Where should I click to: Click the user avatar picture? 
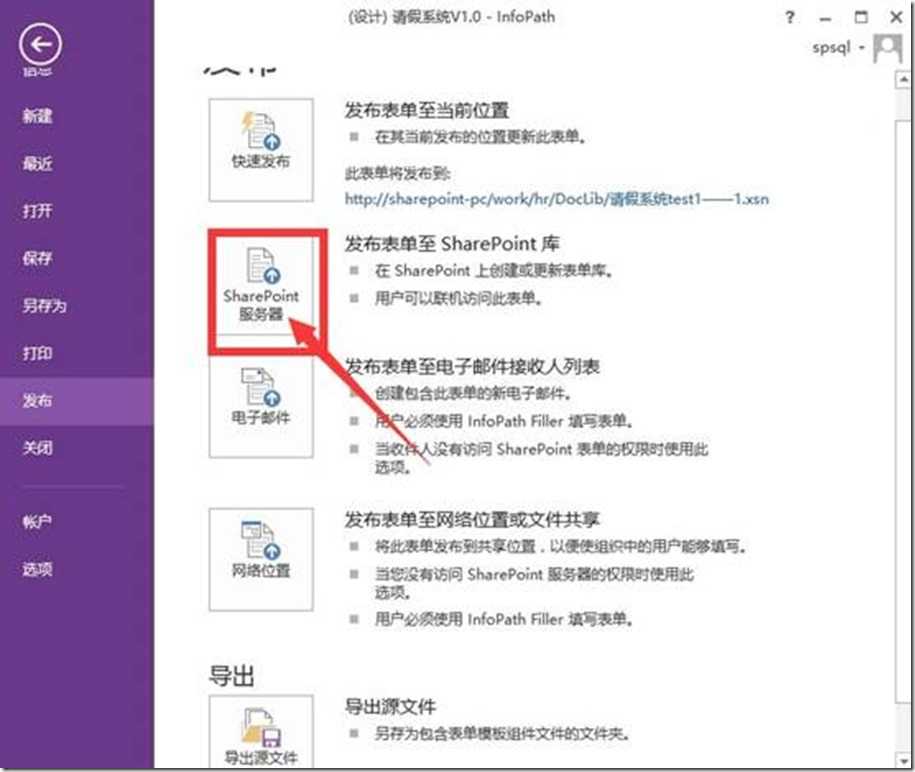887,48
